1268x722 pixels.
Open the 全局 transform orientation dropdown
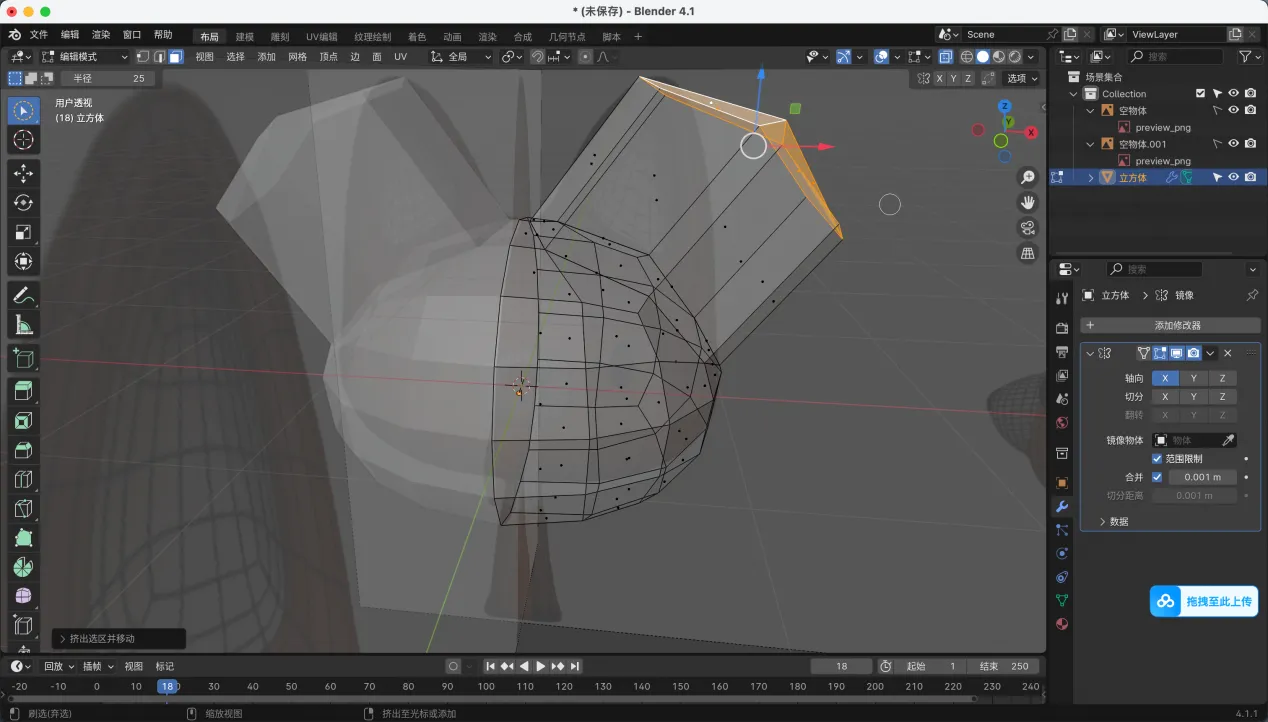[x=461, y=57]
